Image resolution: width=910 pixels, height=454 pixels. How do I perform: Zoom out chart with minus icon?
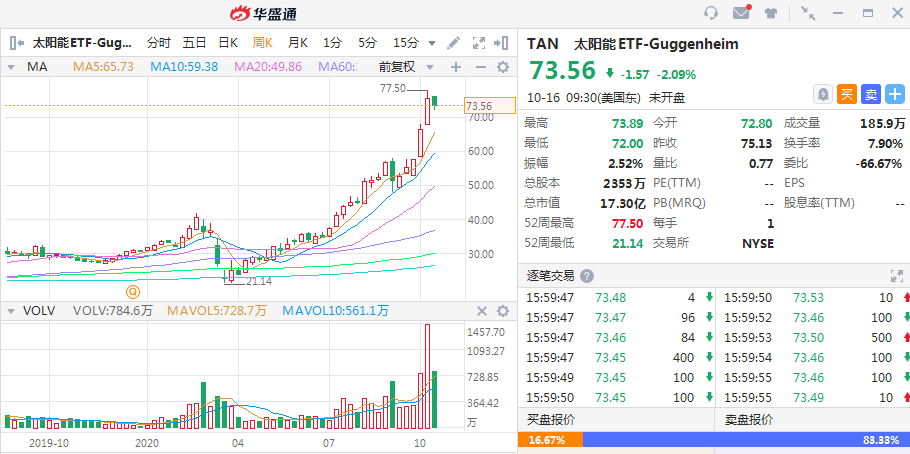coord(480,67)
